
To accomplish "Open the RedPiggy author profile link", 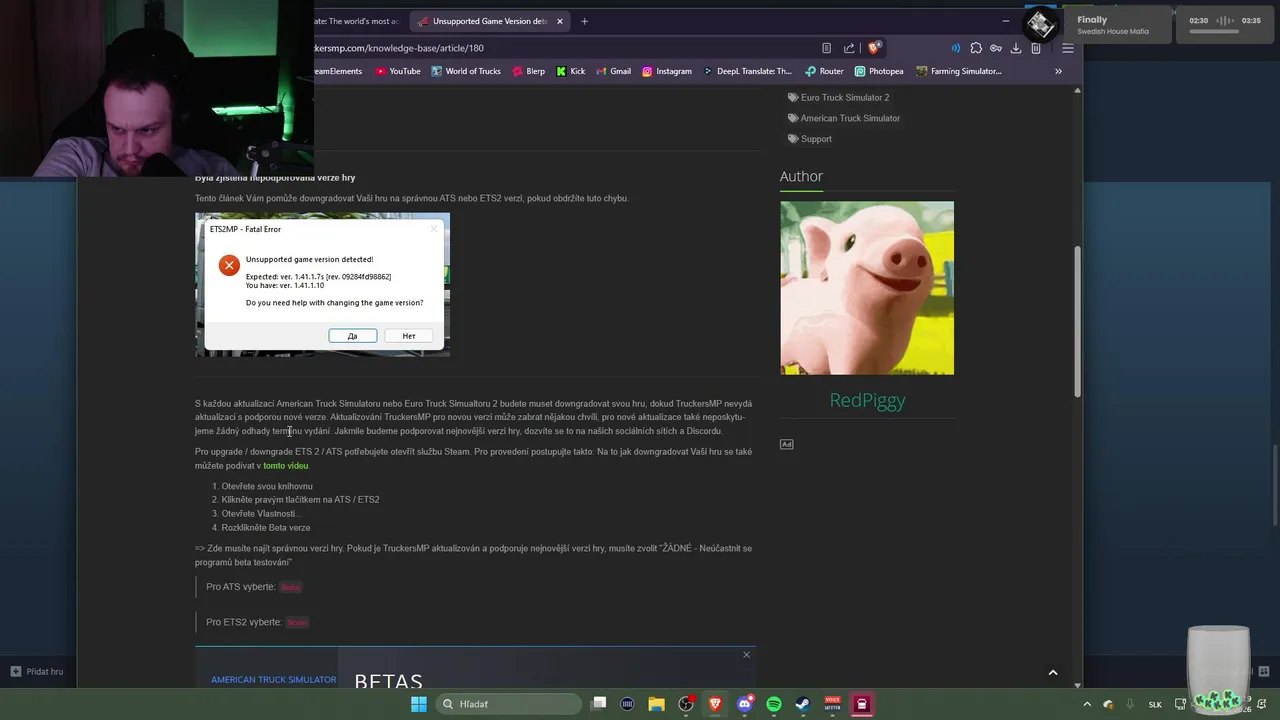I will click(867, 400).
